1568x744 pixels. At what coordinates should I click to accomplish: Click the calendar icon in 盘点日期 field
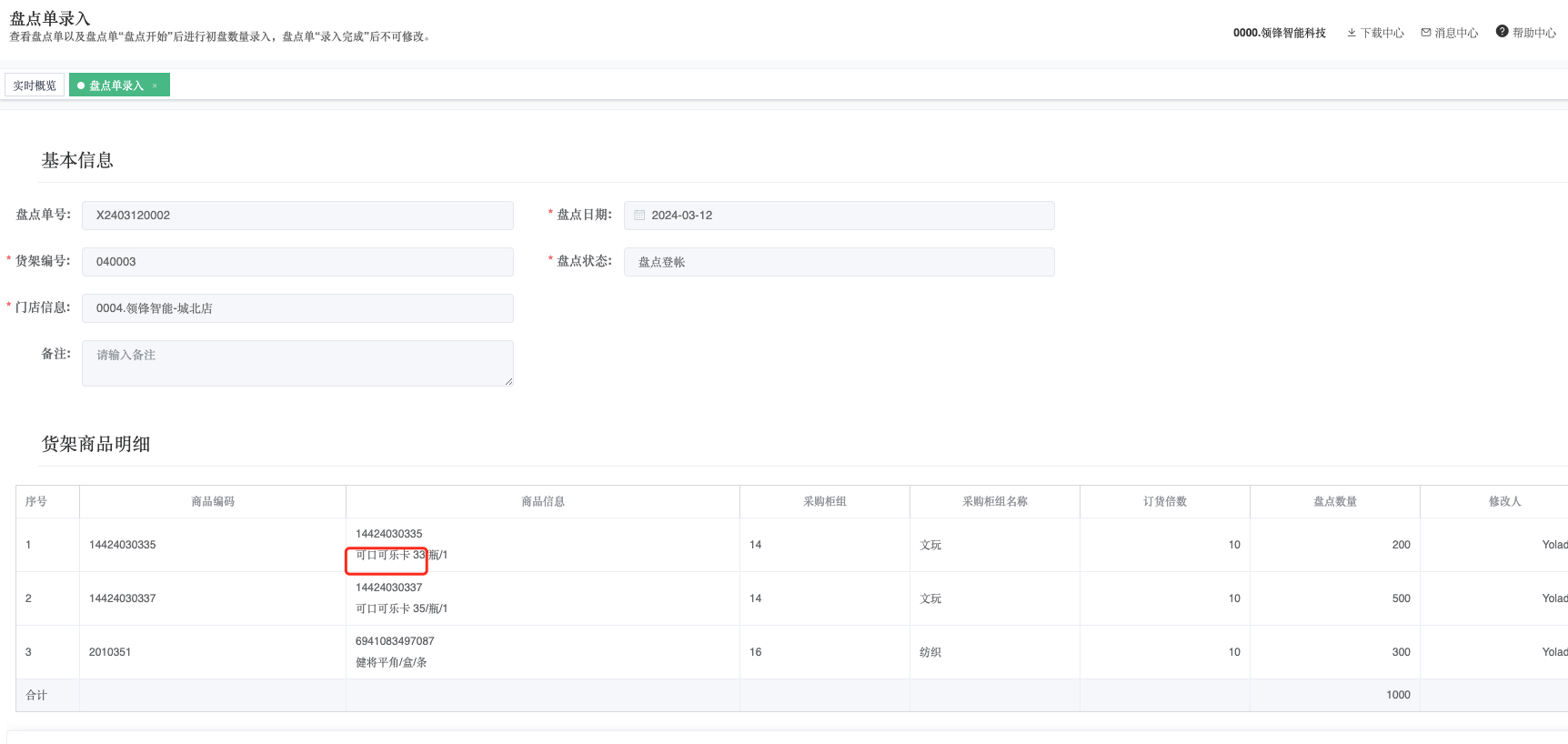tap(639, 216)
